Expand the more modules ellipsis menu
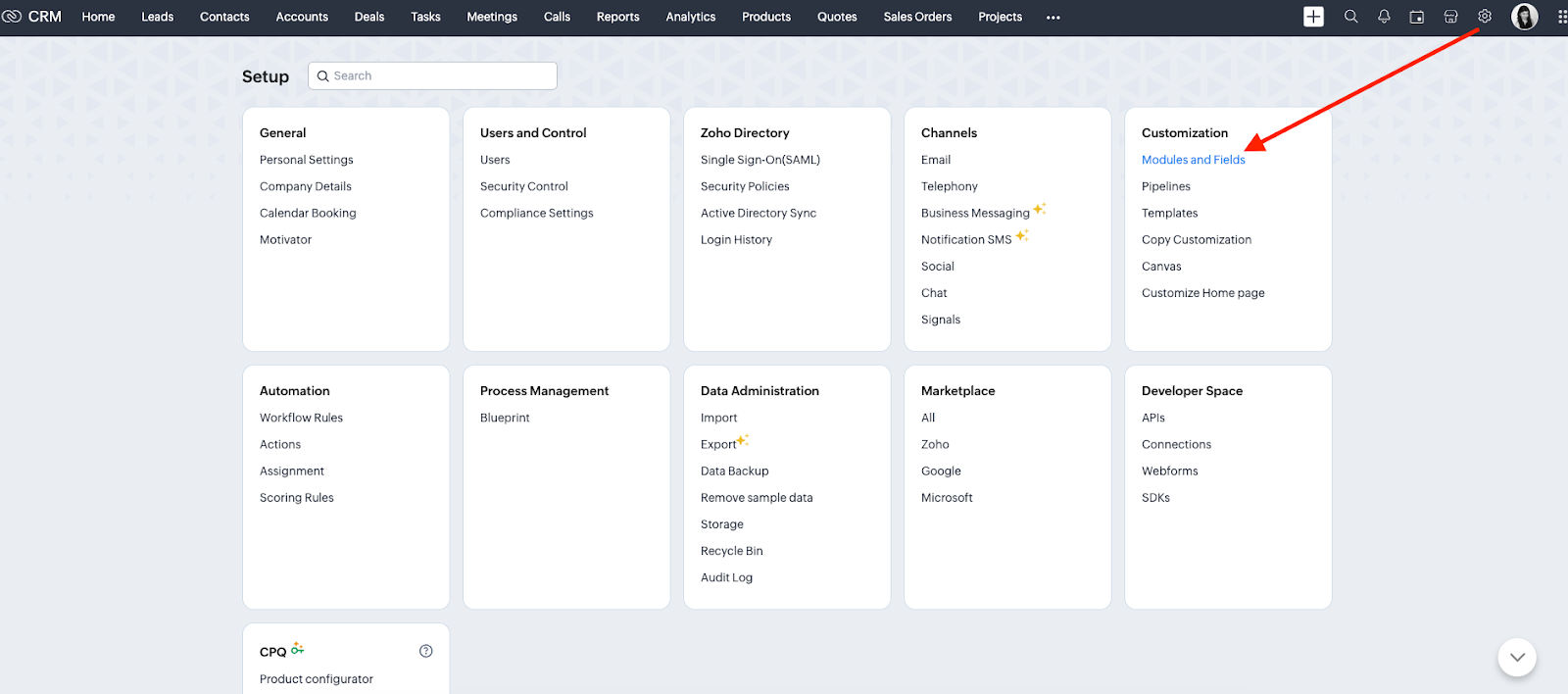Screen dimensions: 1568x694 (x=1053, y=18)
